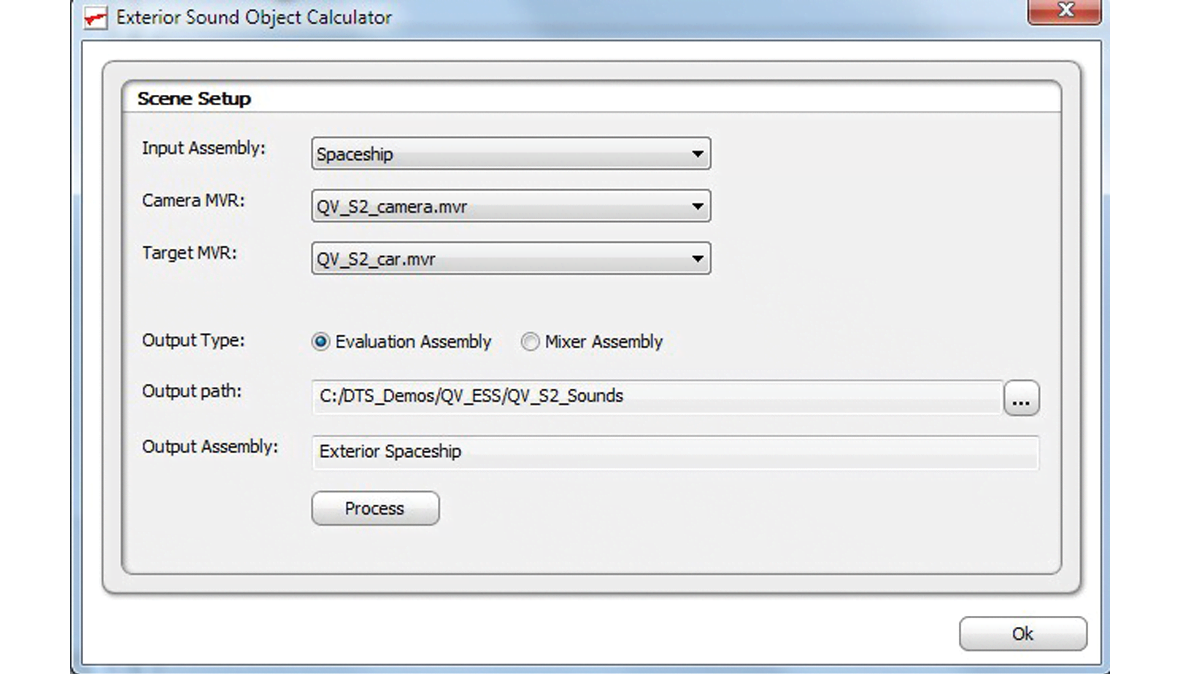
Task: Click the Target MVR label
Action: pos(188,253)
